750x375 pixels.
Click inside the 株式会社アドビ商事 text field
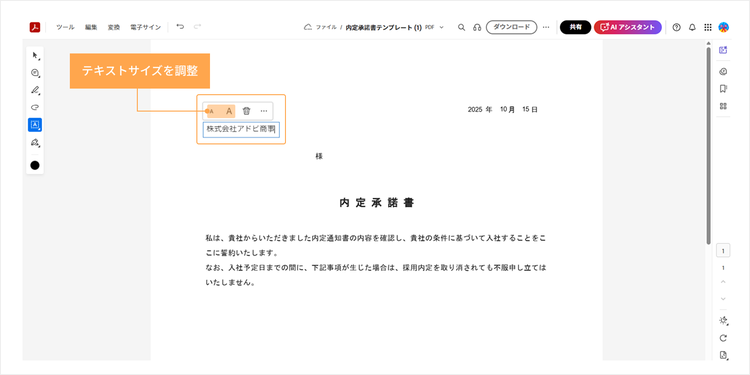tap(241, 130)
